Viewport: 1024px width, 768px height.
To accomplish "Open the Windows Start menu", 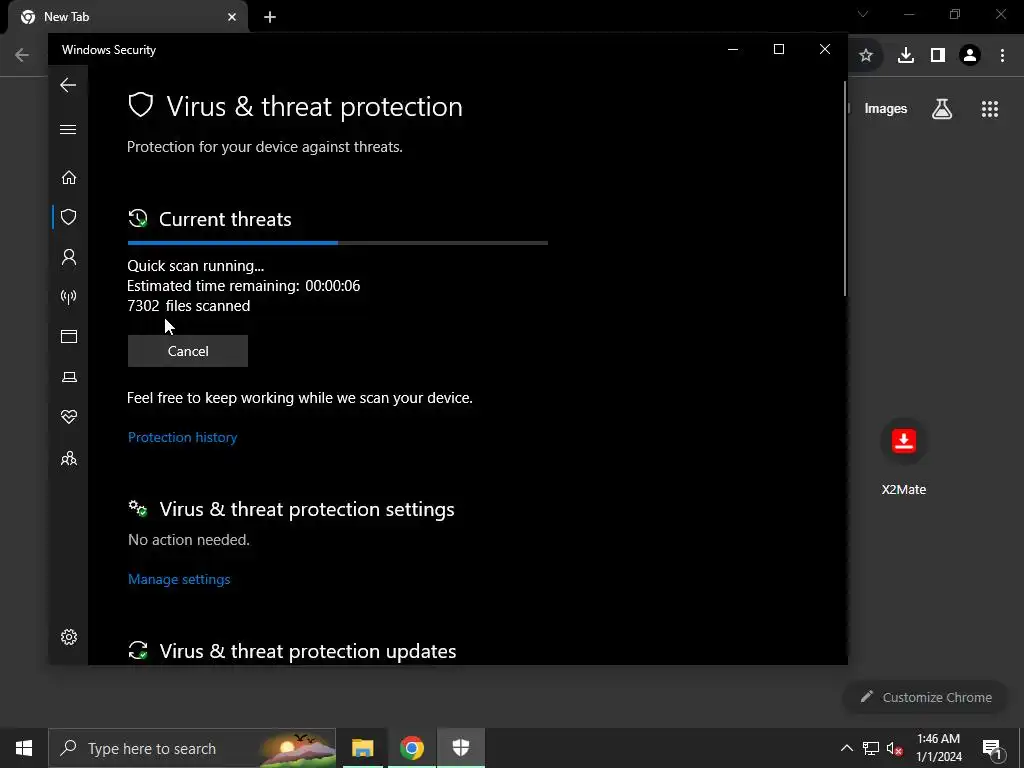I will pyautogui.click(x=24, y=748).
